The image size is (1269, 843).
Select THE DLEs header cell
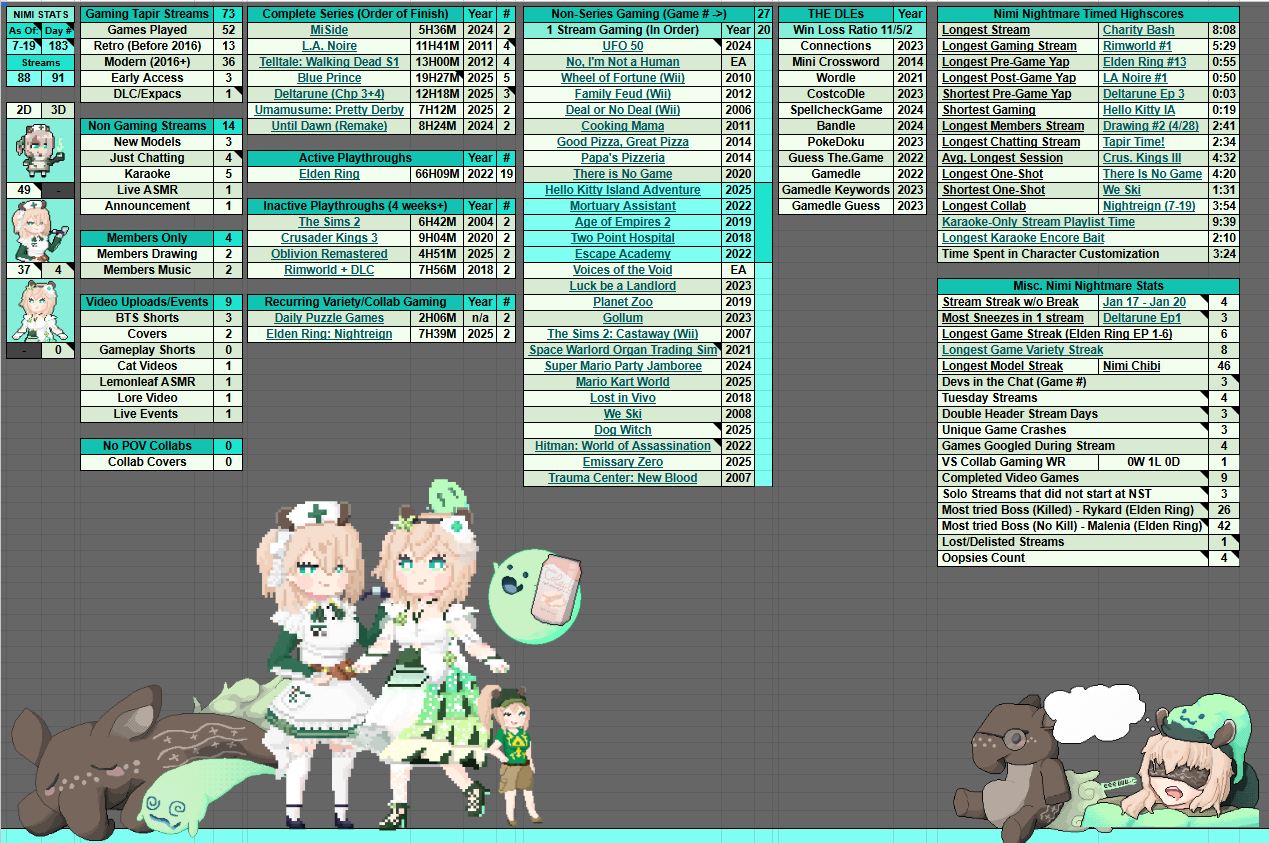(836, 14)
